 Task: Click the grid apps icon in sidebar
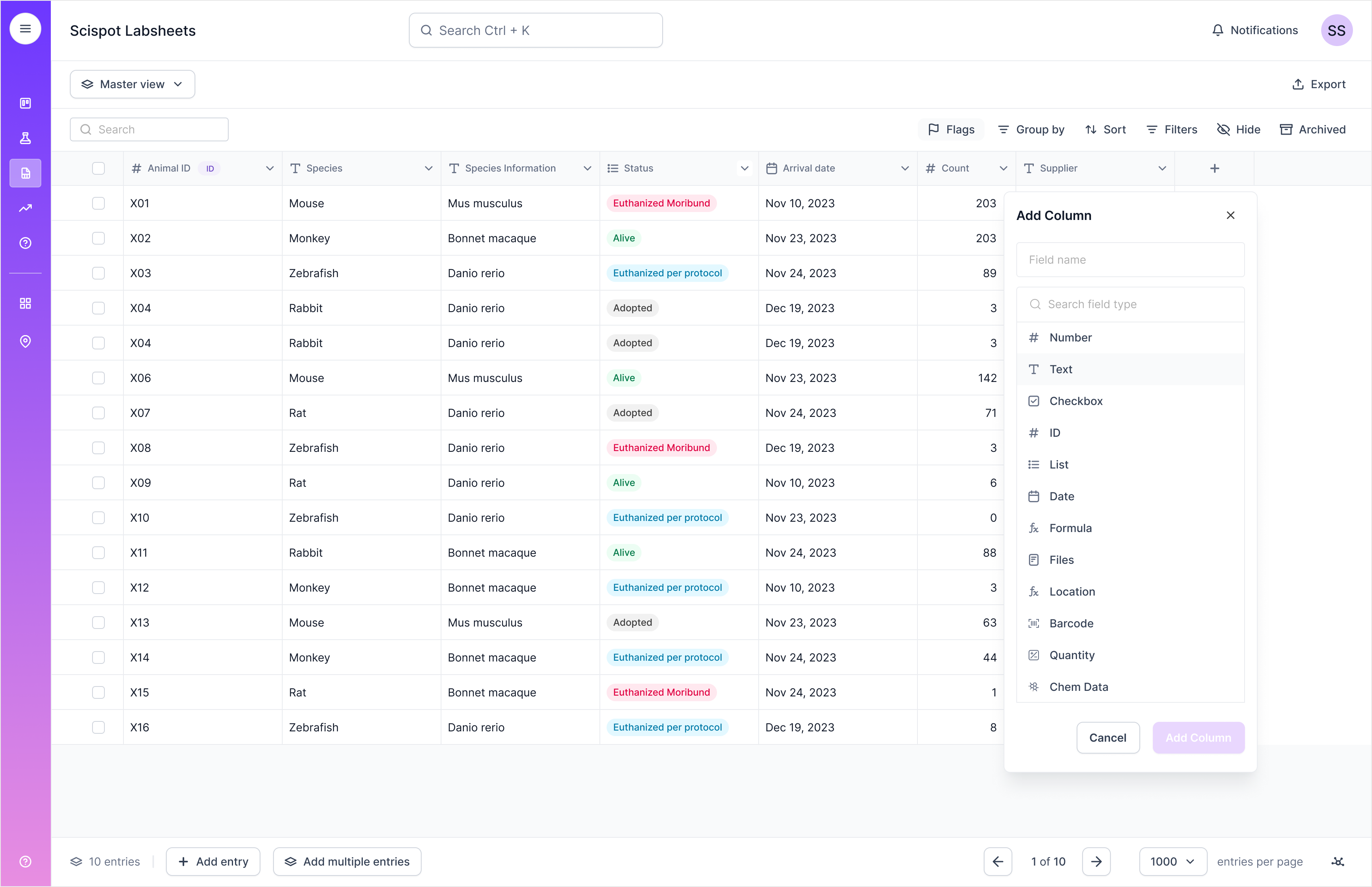pyautogui.click(x=25, y=303)
